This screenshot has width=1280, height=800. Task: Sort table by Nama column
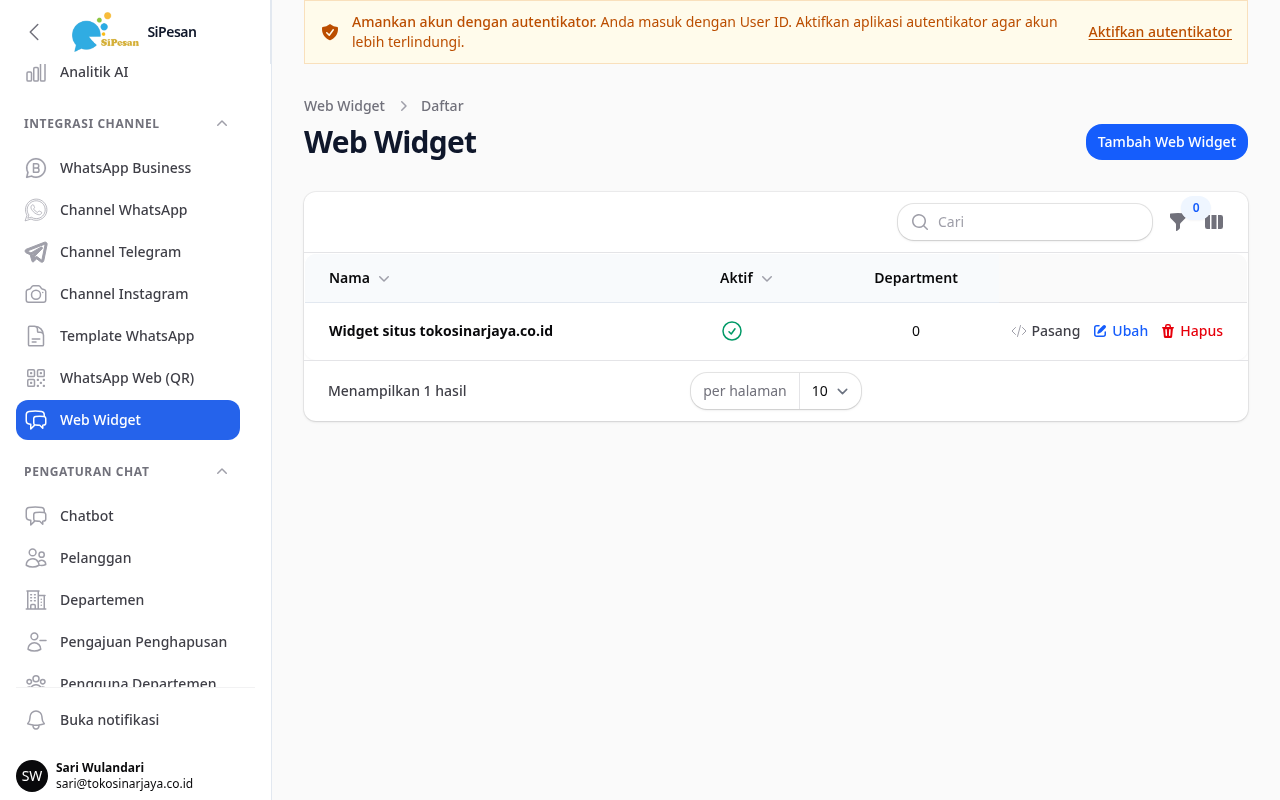pyautogui.click(x=359, y=278)
